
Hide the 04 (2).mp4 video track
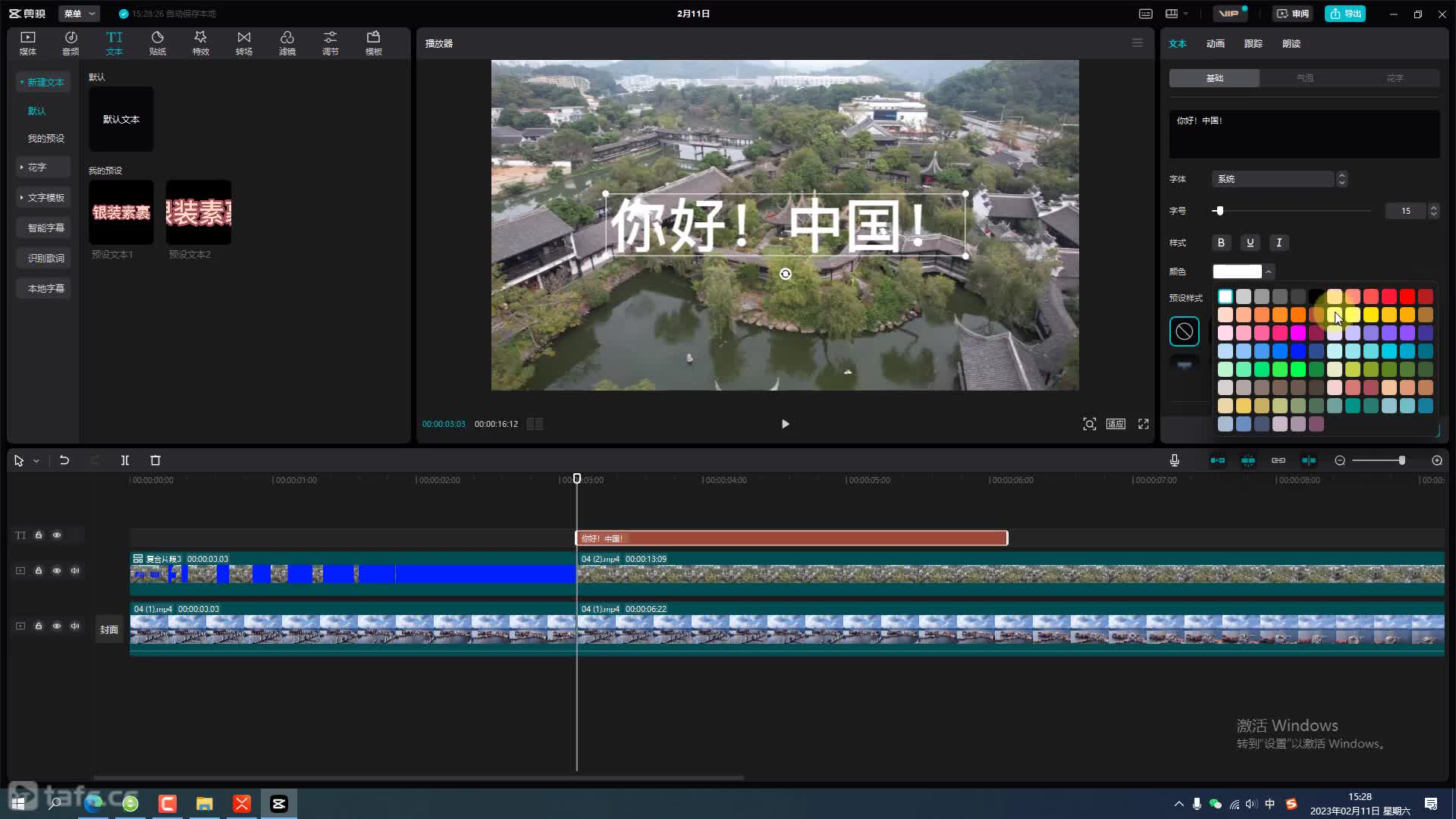click(57, 571)
